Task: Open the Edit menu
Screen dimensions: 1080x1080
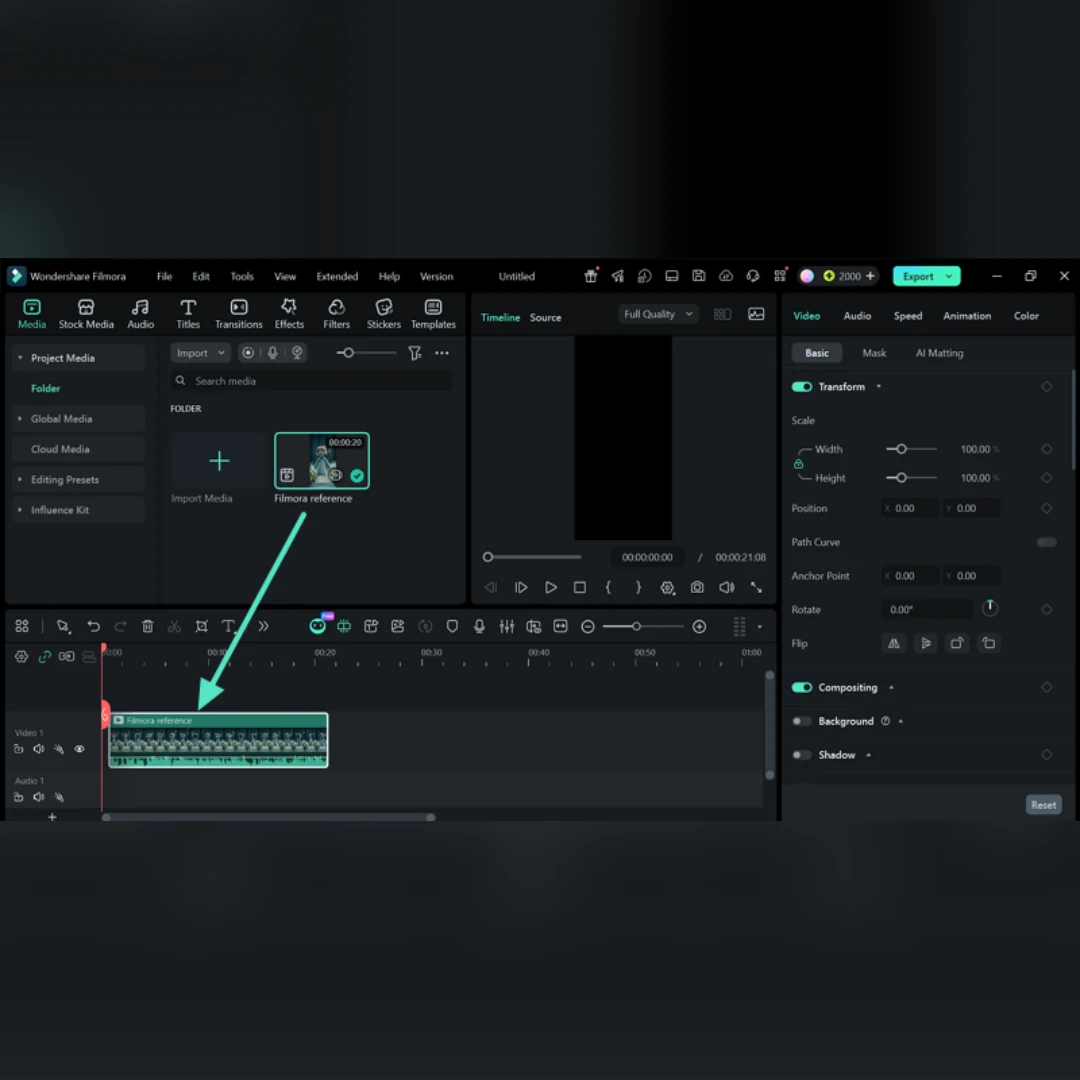Action: point(200,276)
